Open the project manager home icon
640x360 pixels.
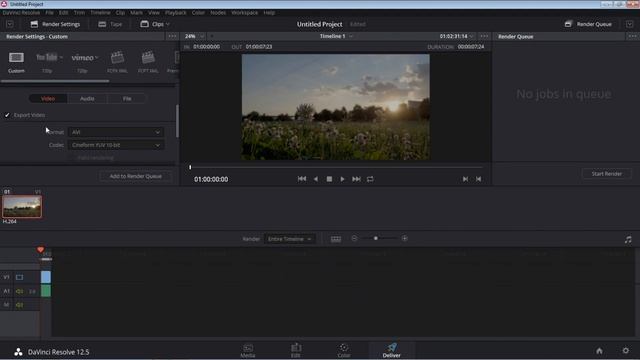[599, 351]
